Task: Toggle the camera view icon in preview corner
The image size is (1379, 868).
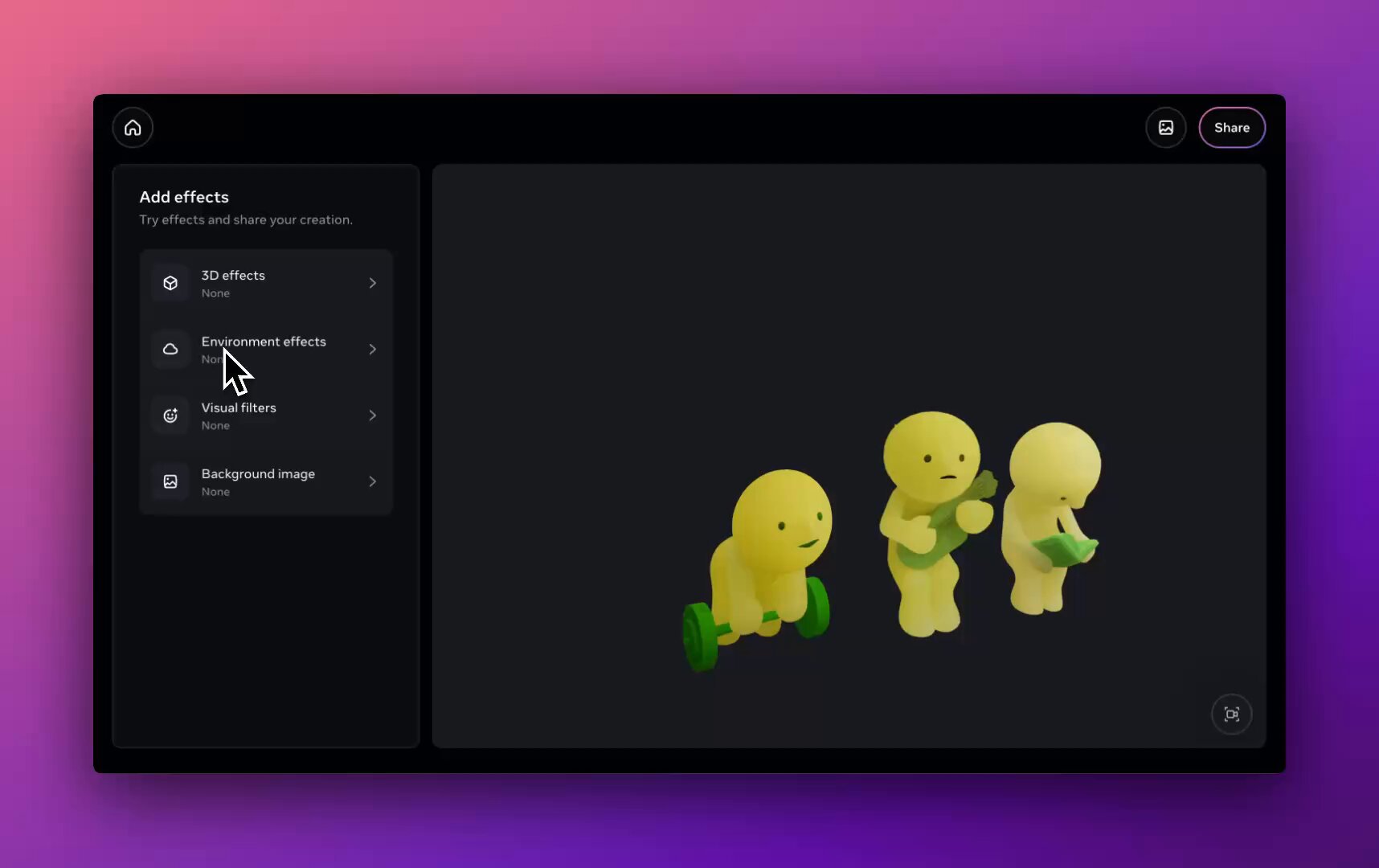Action: click(x=1232, y=714)
